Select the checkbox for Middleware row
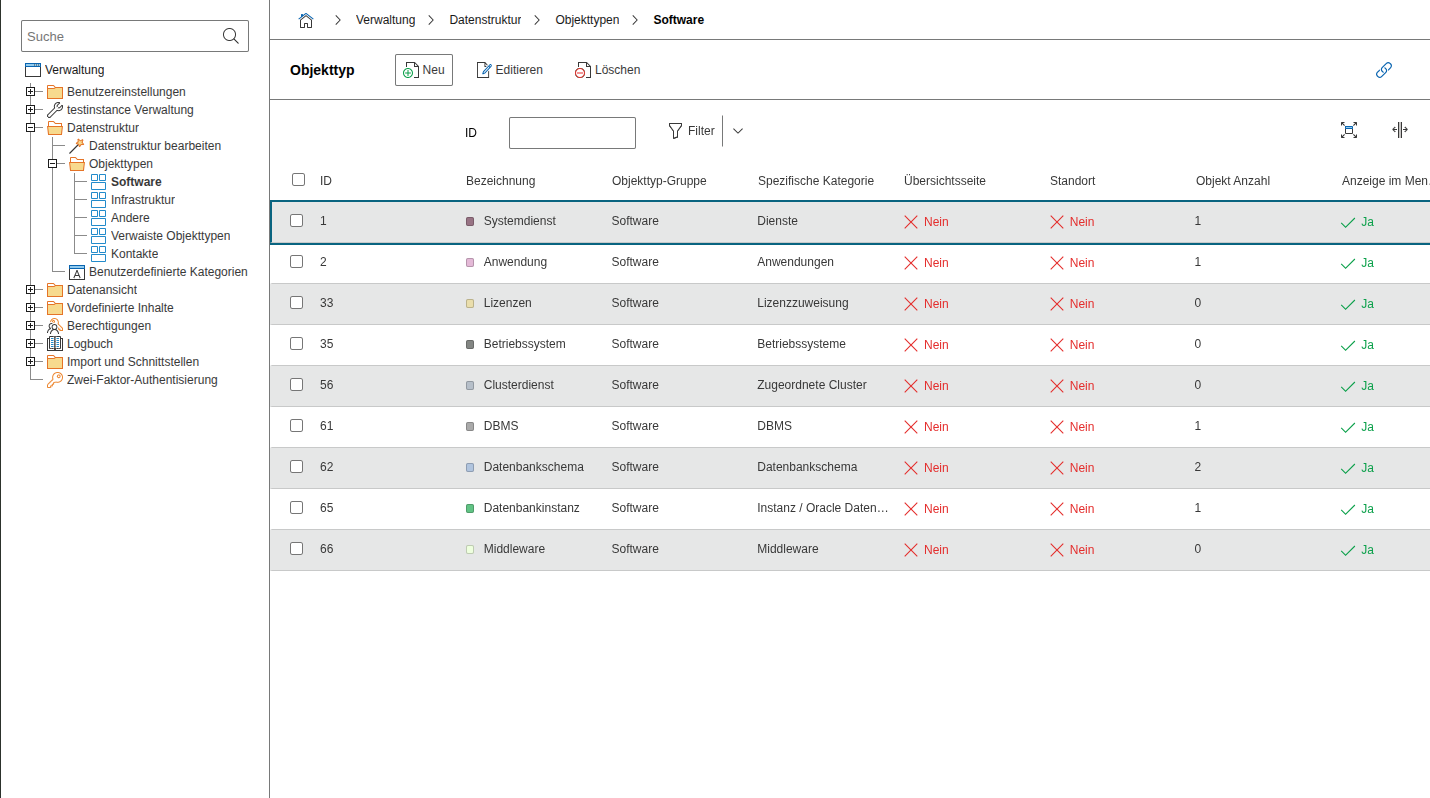 (x=296, y=549)
